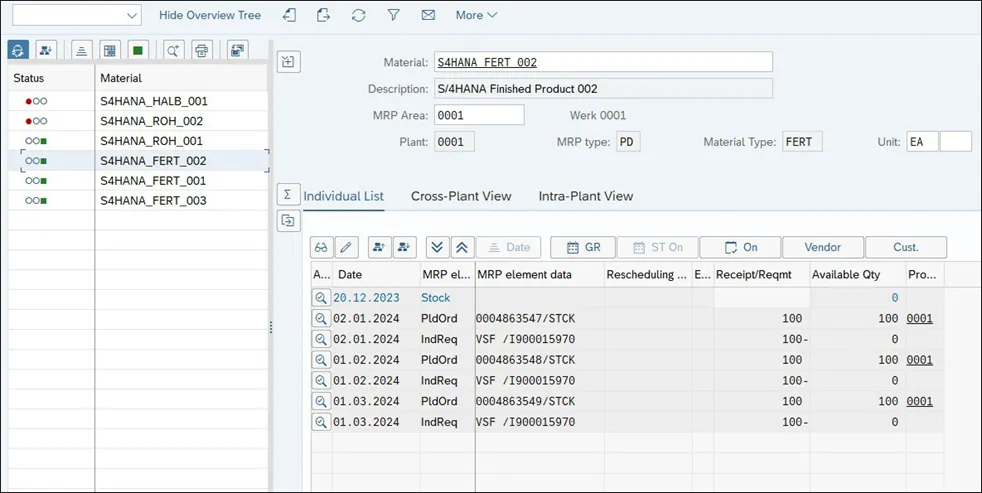Open the filter funnel icon

(x=393, y=15)
